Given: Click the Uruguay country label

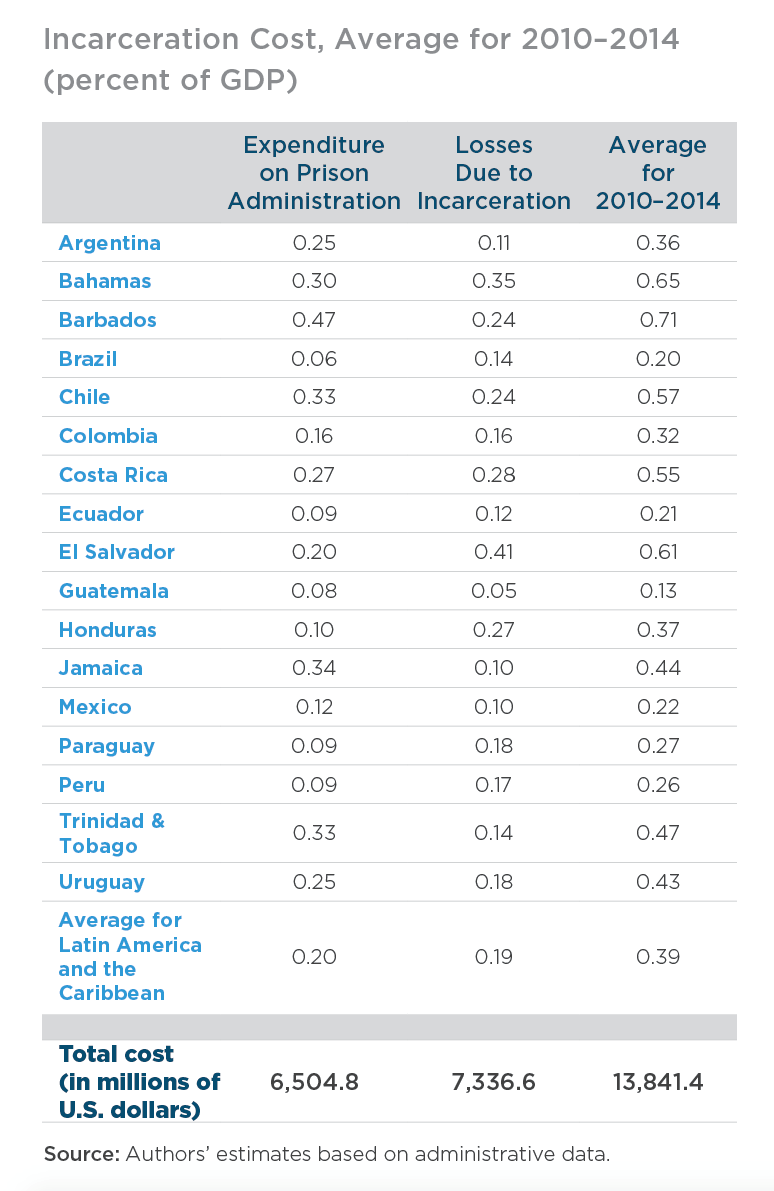Looking at the screenshot, I should tap(102, 882).
